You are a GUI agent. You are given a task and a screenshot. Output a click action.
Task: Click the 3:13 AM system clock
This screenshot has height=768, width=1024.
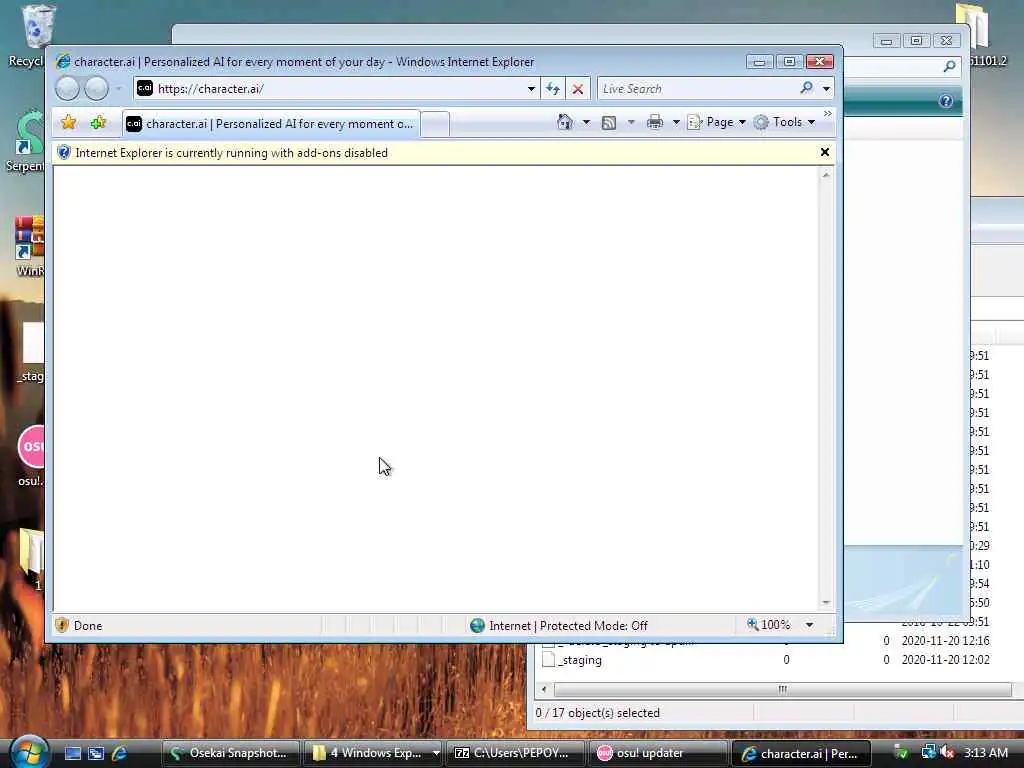pyautogui.click(x=985, y=752)
